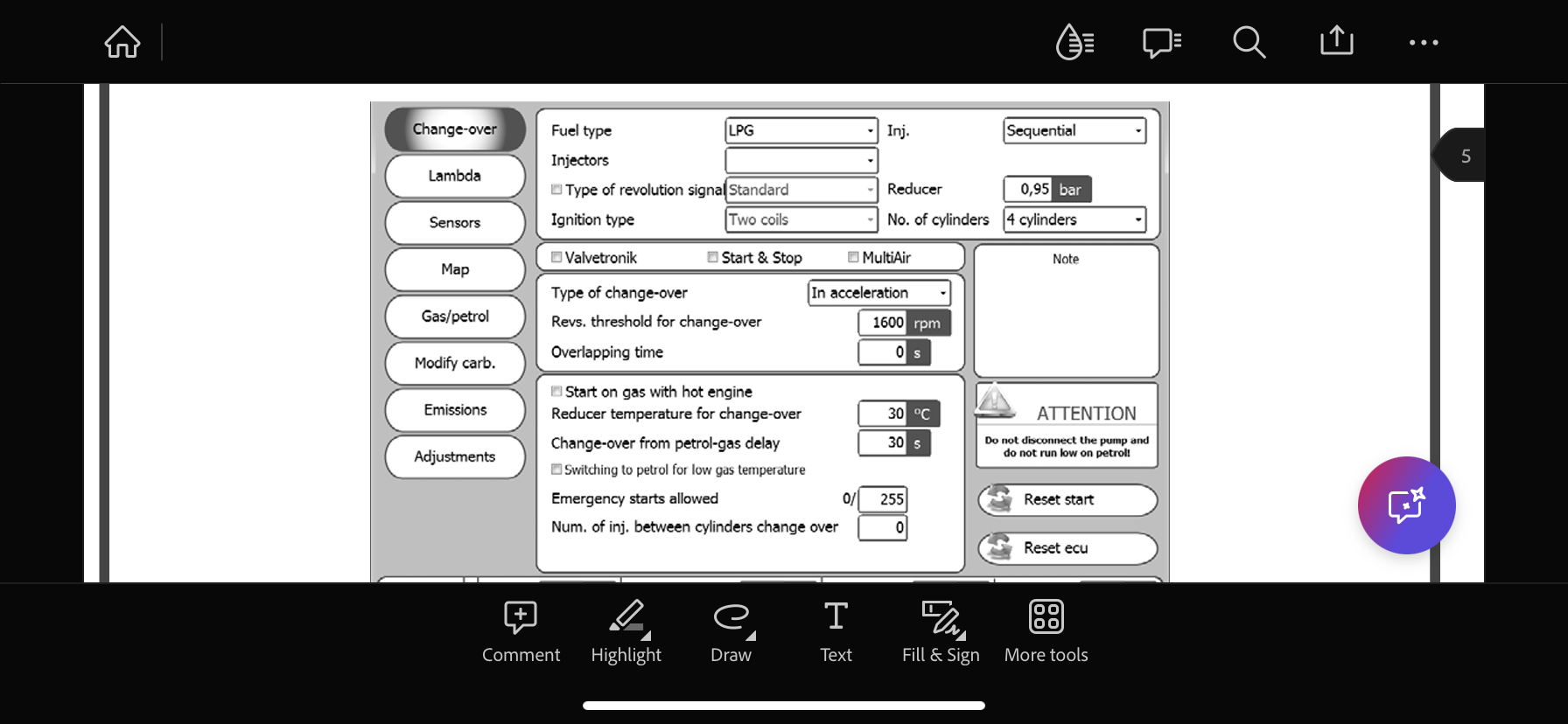Select the Comment tool

(x=521, y=632)
